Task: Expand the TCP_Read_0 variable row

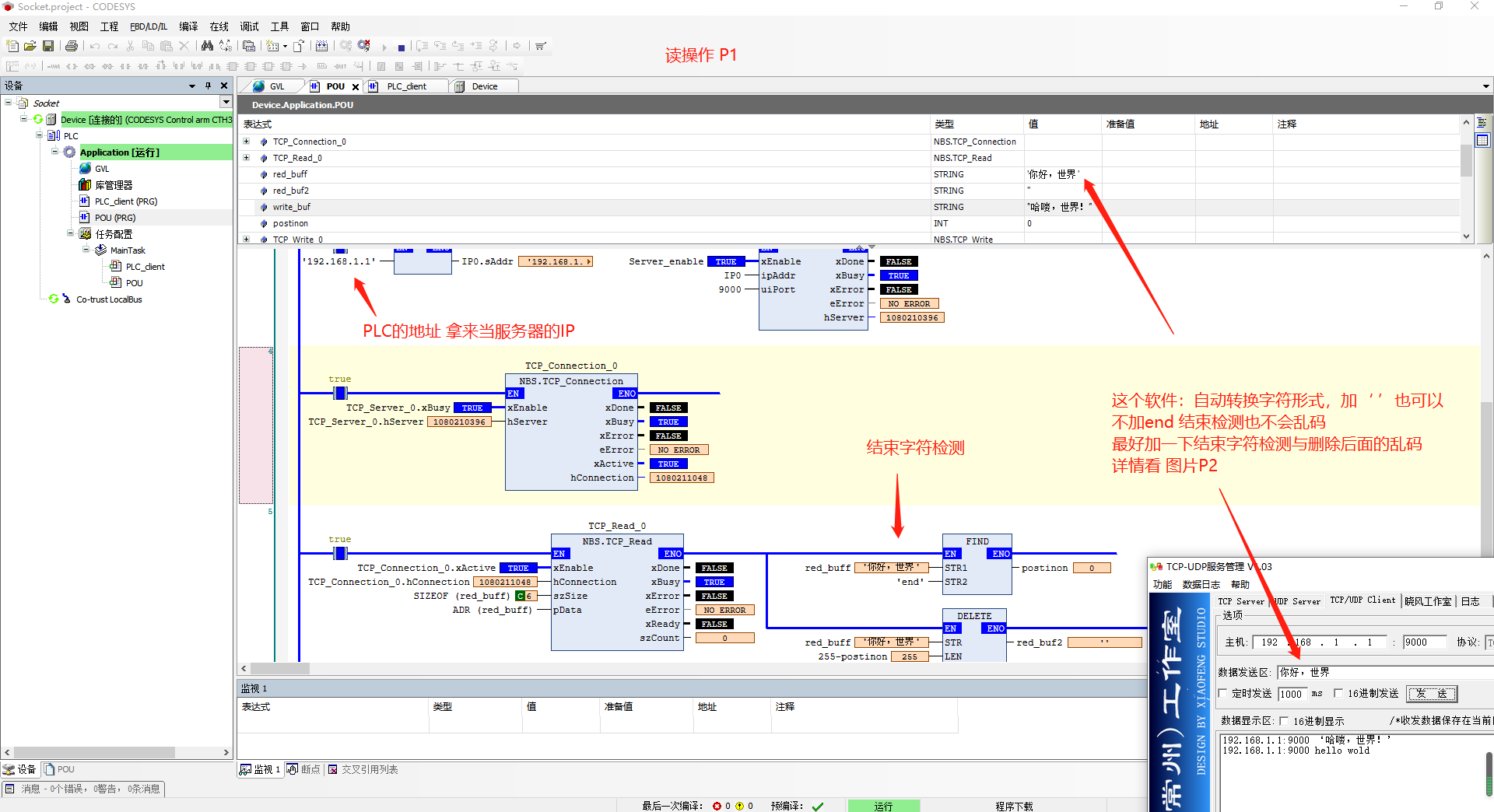Action: point(247,158)
